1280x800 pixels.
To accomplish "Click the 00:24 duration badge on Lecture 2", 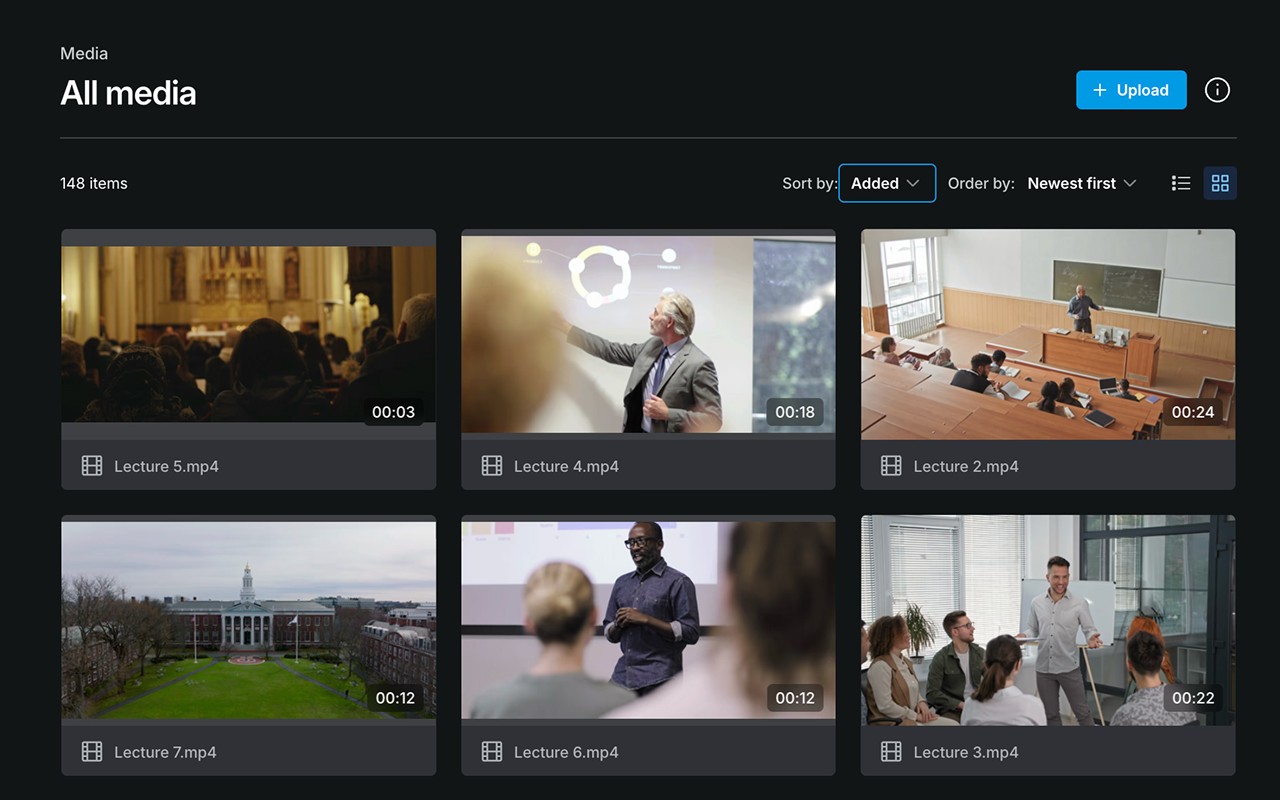I will coord(1194,411).
